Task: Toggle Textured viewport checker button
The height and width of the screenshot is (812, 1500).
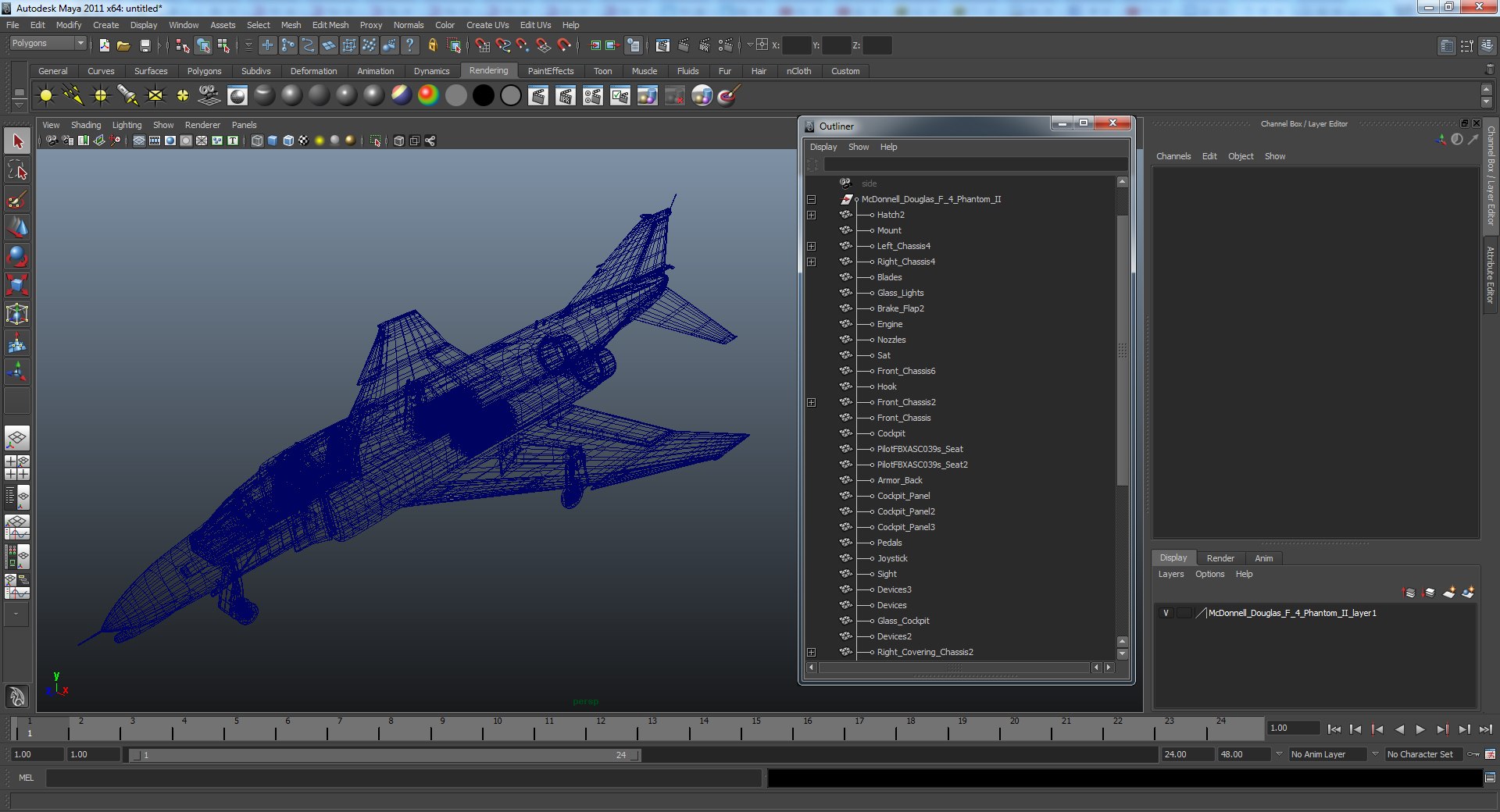Action: [x=304, y=141]
